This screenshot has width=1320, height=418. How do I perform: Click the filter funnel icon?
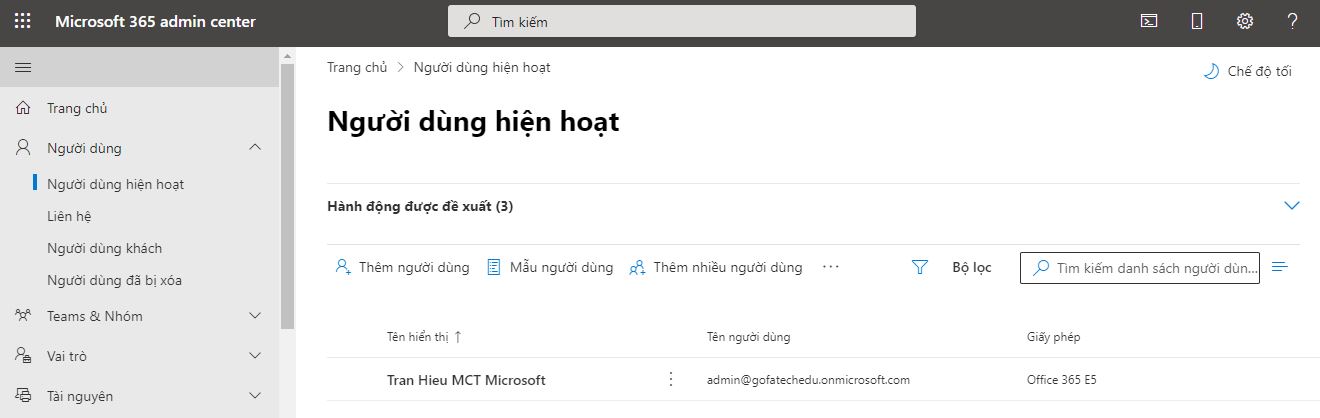point(920,267)
